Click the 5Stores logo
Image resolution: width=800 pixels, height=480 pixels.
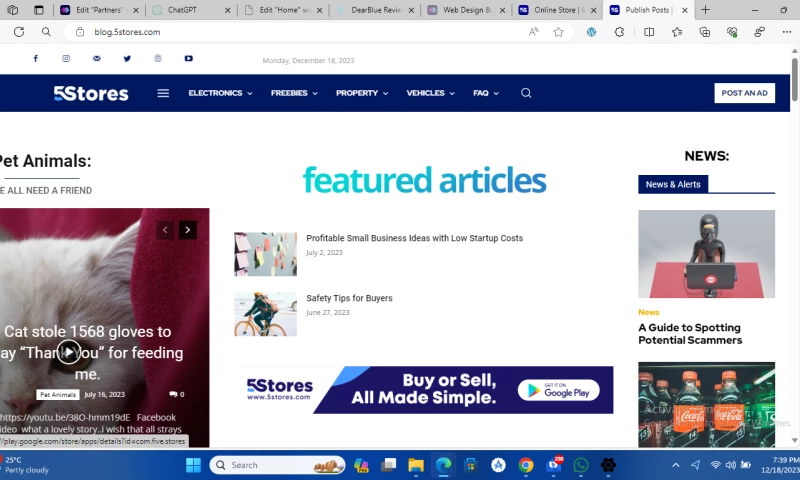91,93
